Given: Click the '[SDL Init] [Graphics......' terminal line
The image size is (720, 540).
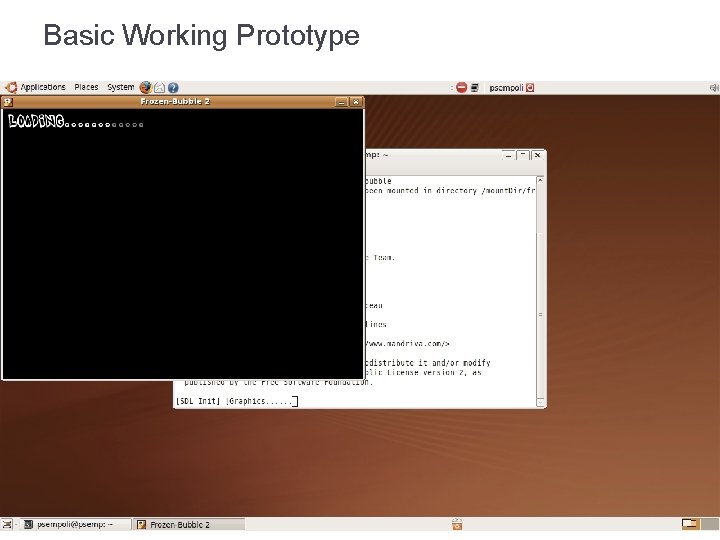Looking at the screenshot, I should click(237, 401).
